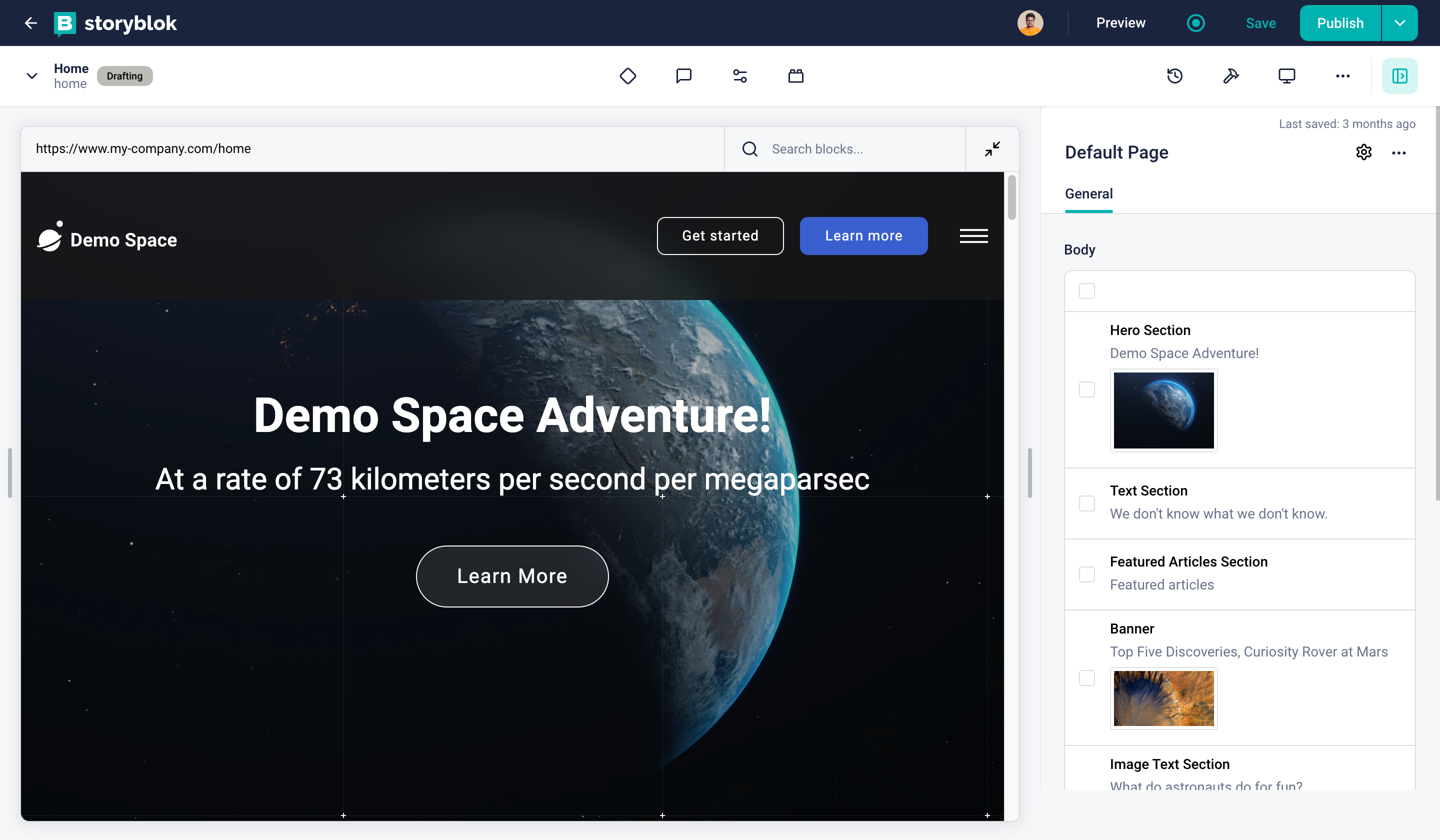The height and width of the screenshot is (840, 1440).
Task: Click the Publish button
Action: coord(1340,23)
